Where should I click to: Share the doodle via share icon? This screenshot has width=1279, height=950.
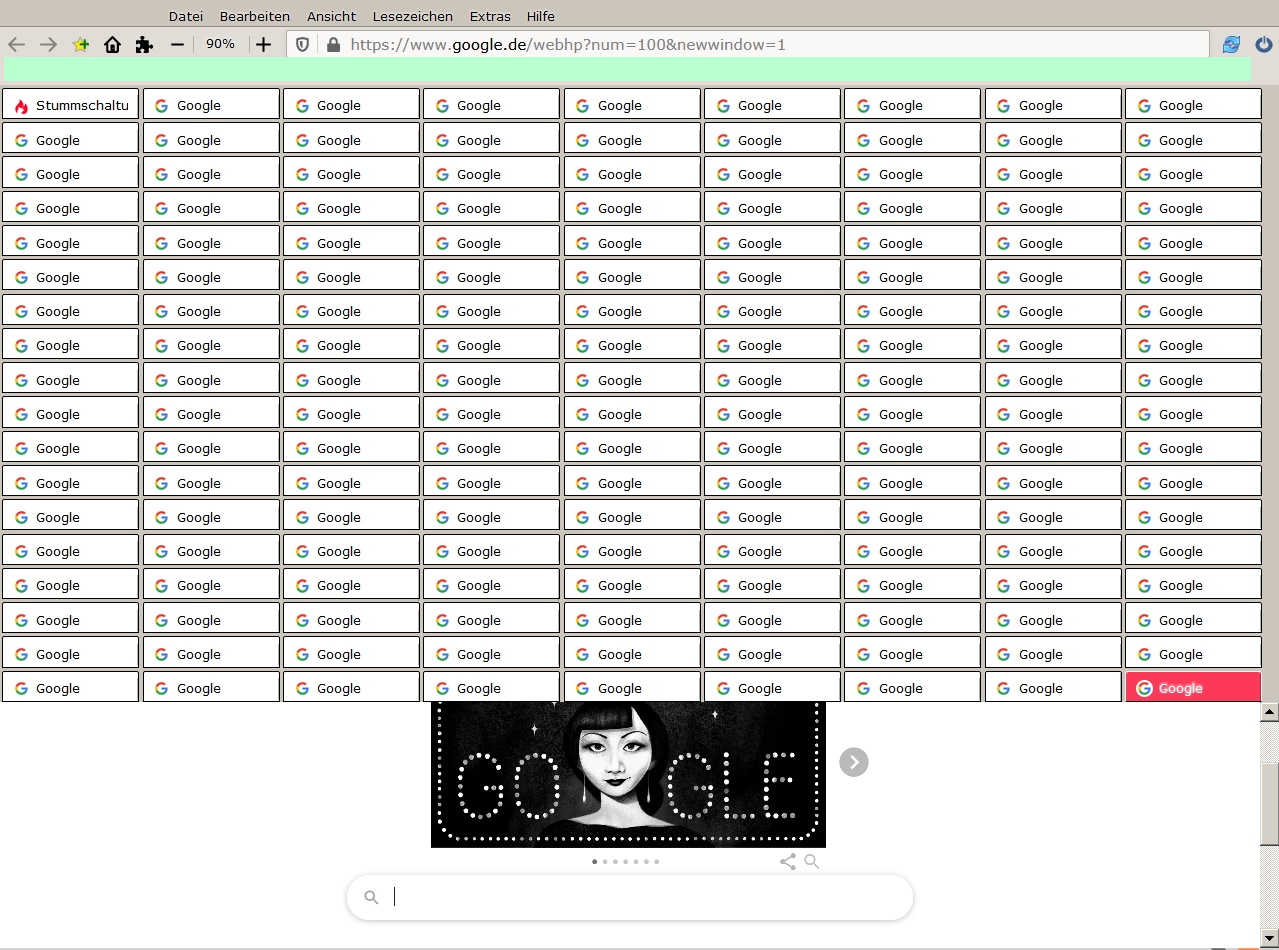(x=788, y=861)
